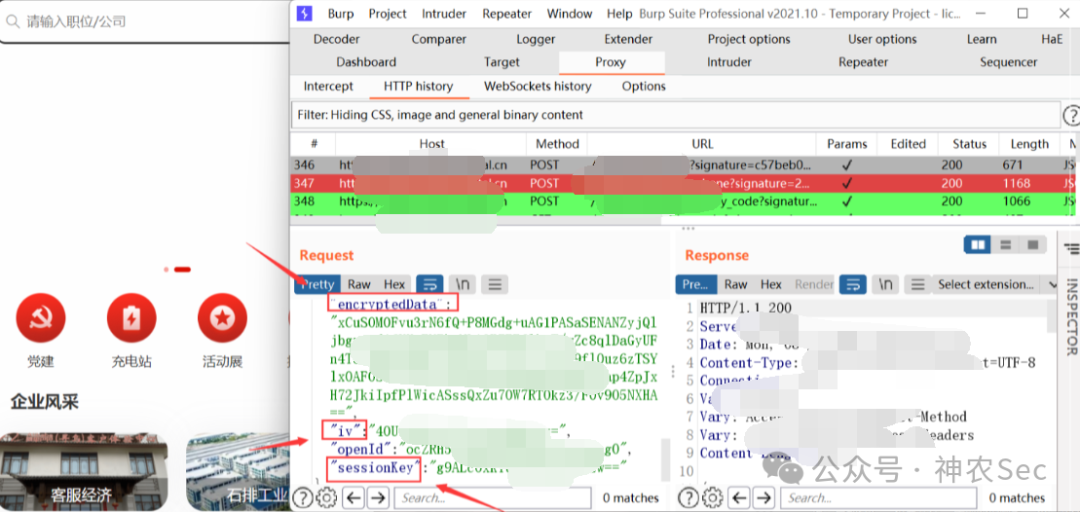Select the Hex view in Response pane
The width and height of the screenshot is (1080, 512).
tap(771, 284)
